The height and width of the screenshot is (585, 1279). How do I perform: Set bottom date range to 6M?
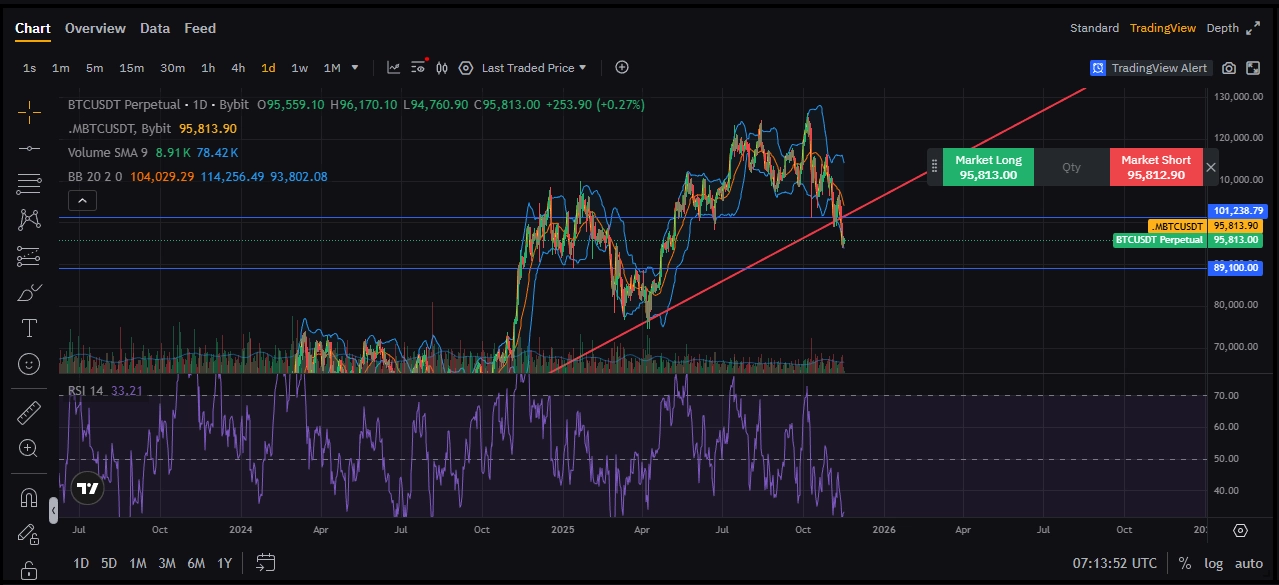[x=196, y=563]
